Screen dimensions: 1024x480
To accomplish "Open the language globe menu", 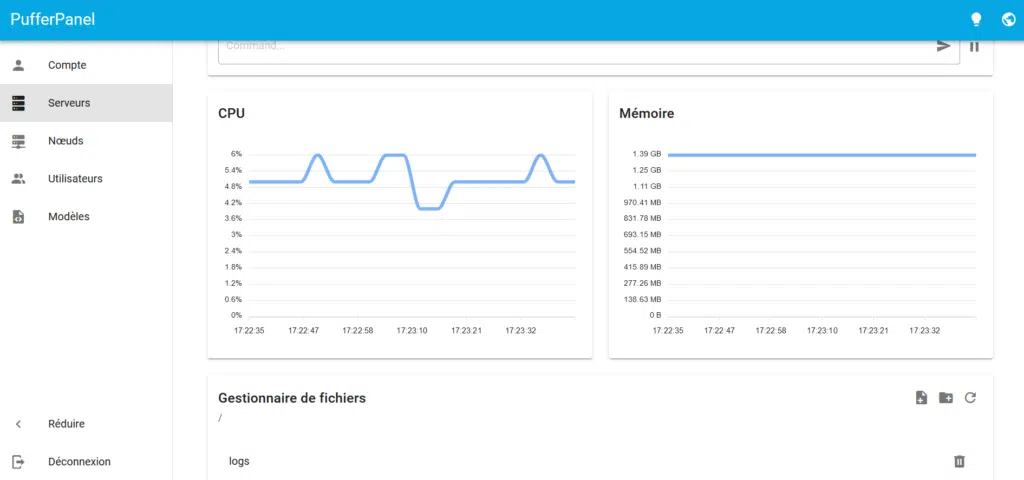I will tap(1008, 20).
